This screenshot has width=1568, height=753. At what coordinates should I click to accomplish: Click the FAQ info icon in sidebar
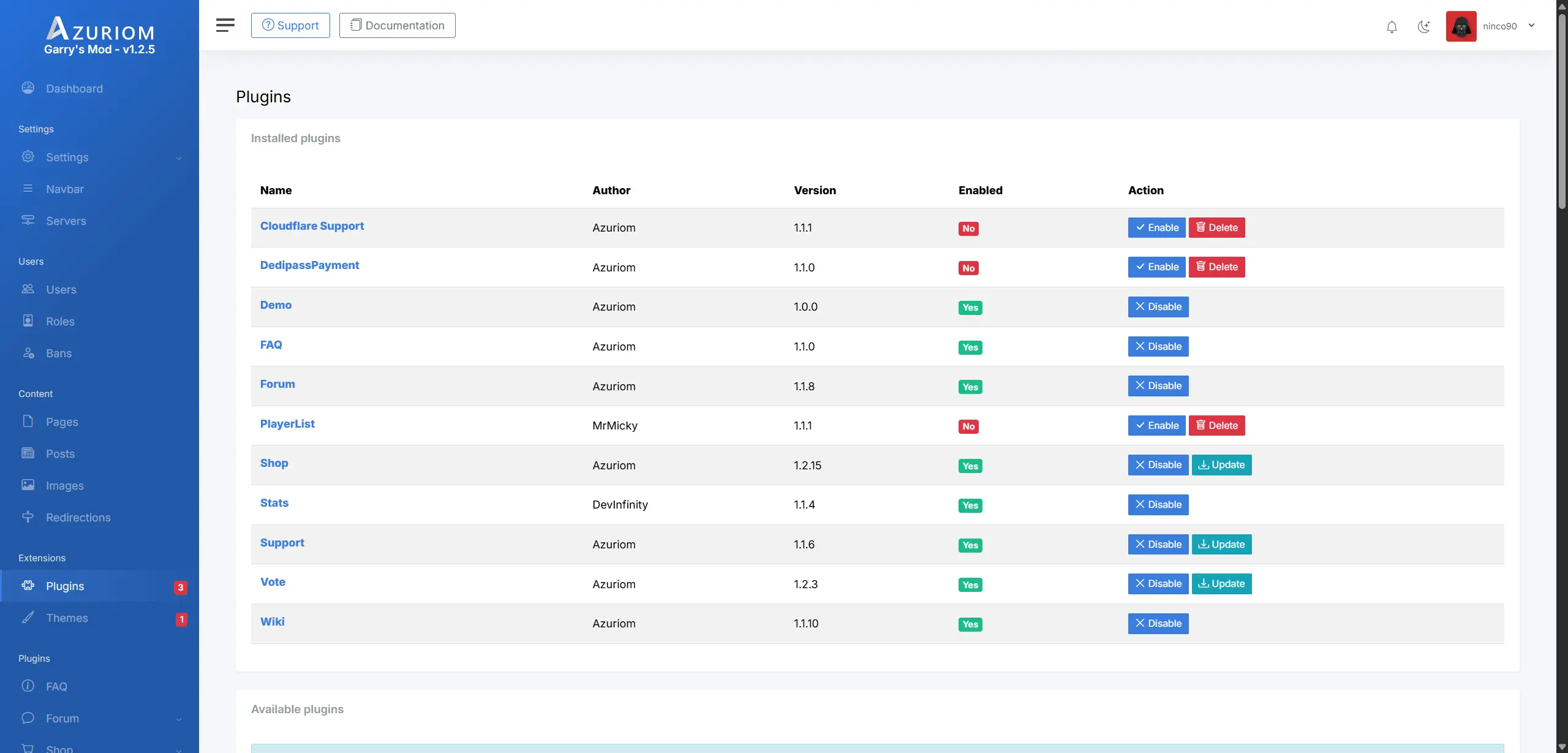click(x=28, y=686)
